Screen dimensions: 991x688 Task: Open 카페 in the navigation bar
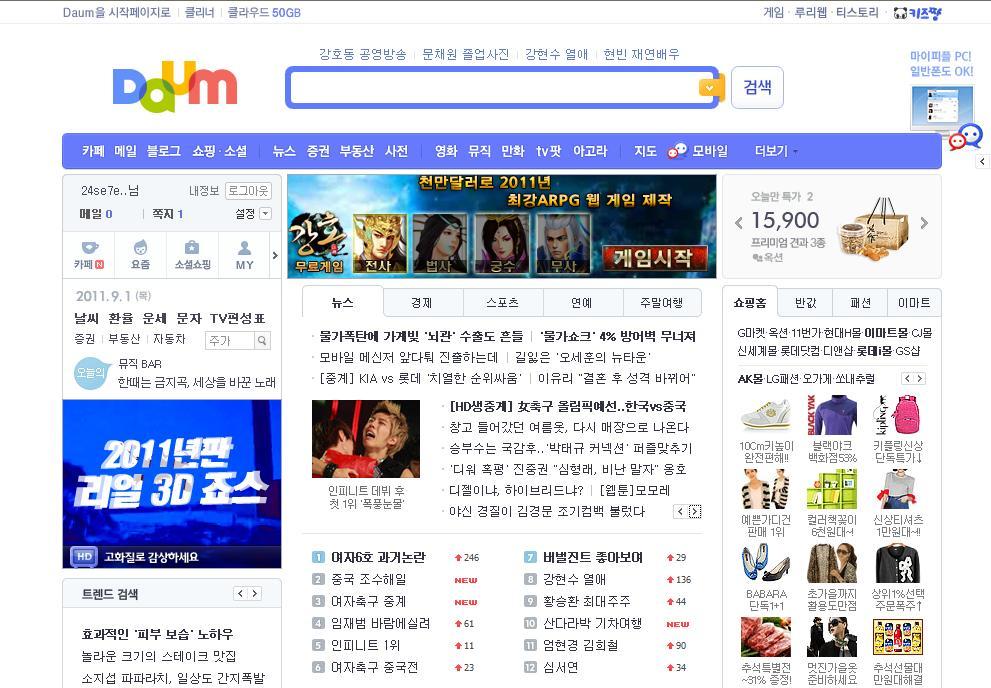click(x=93, y=151)
